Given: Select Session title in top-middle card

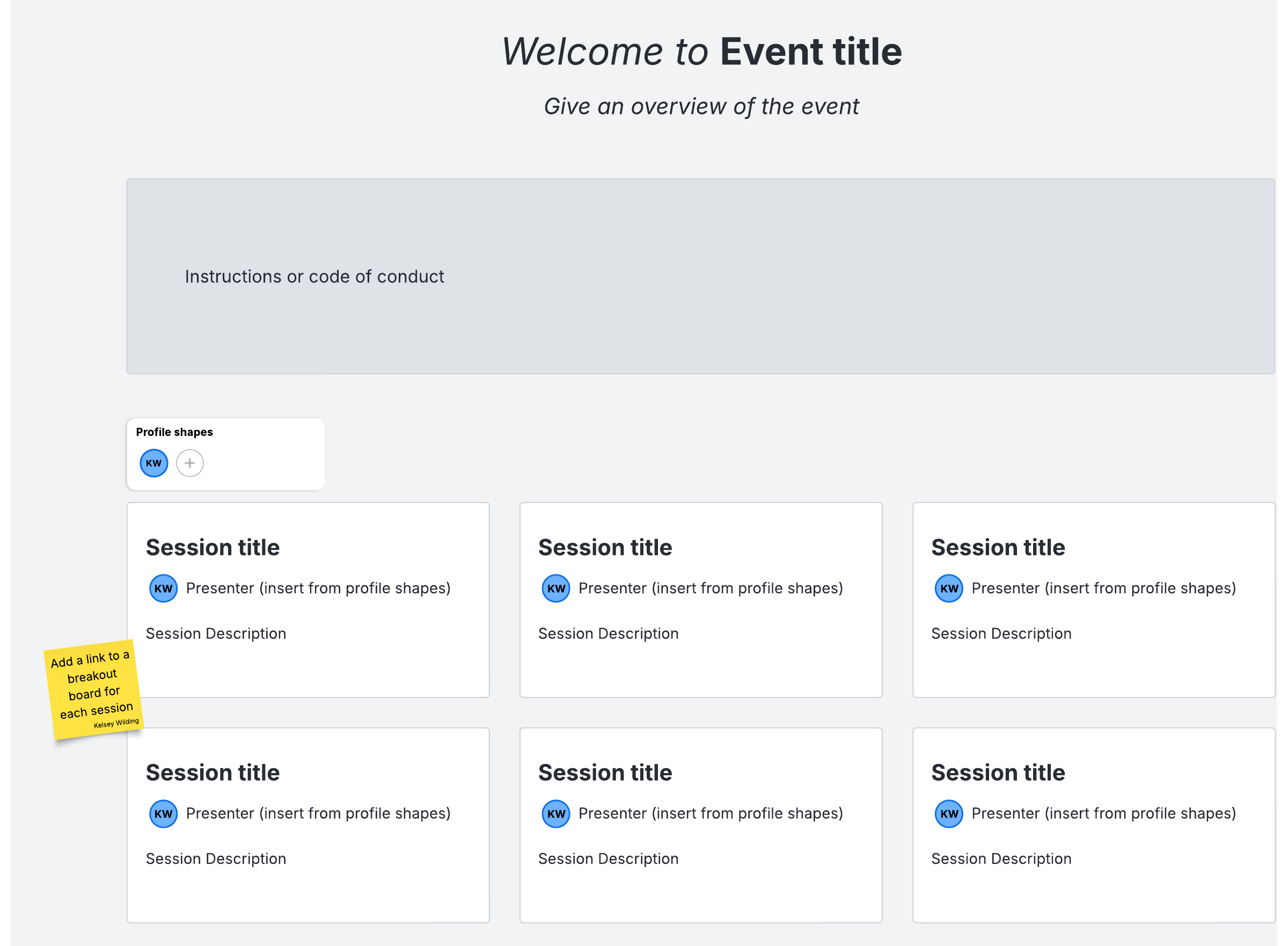Looking at the screenshot, I should 604,548.
